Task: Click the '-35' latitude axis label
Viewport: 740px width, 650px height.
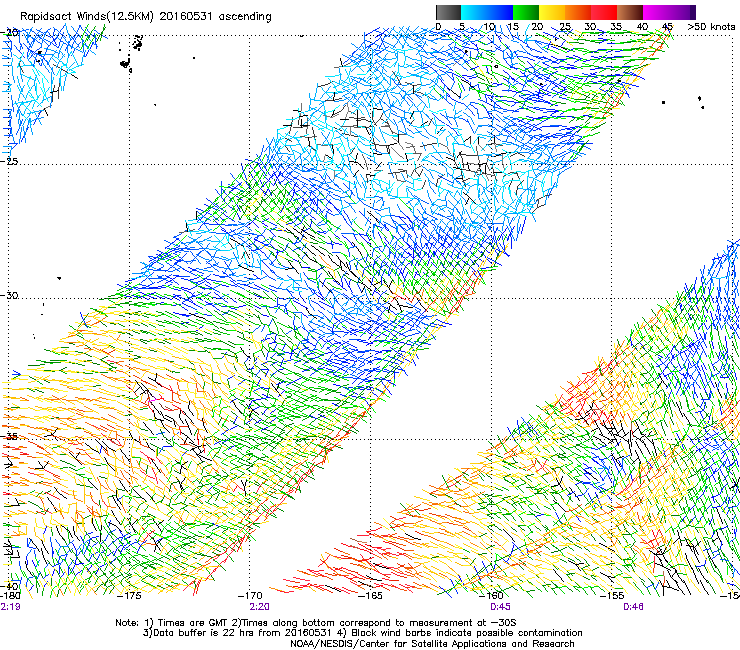Action: [9, 436]
